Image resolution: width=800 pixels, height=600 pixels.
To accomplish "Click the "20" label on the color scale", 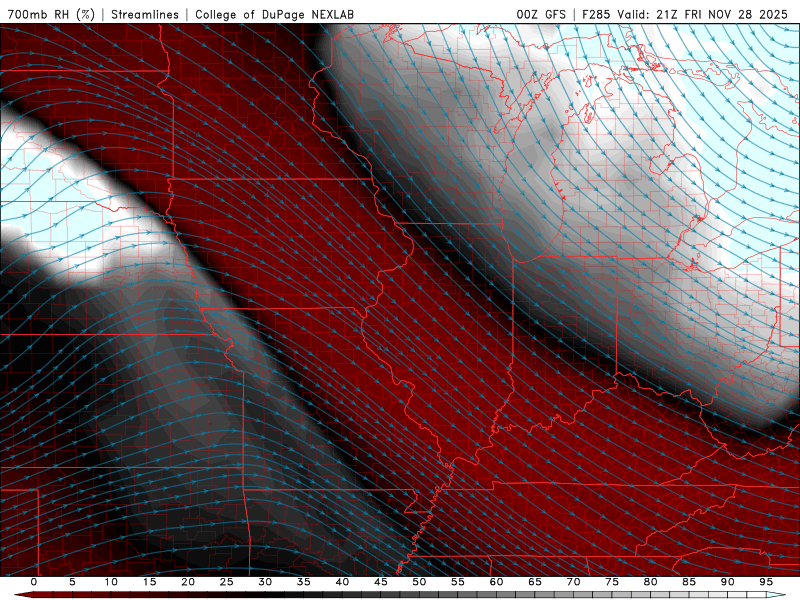I will click(x=188, y=582).
